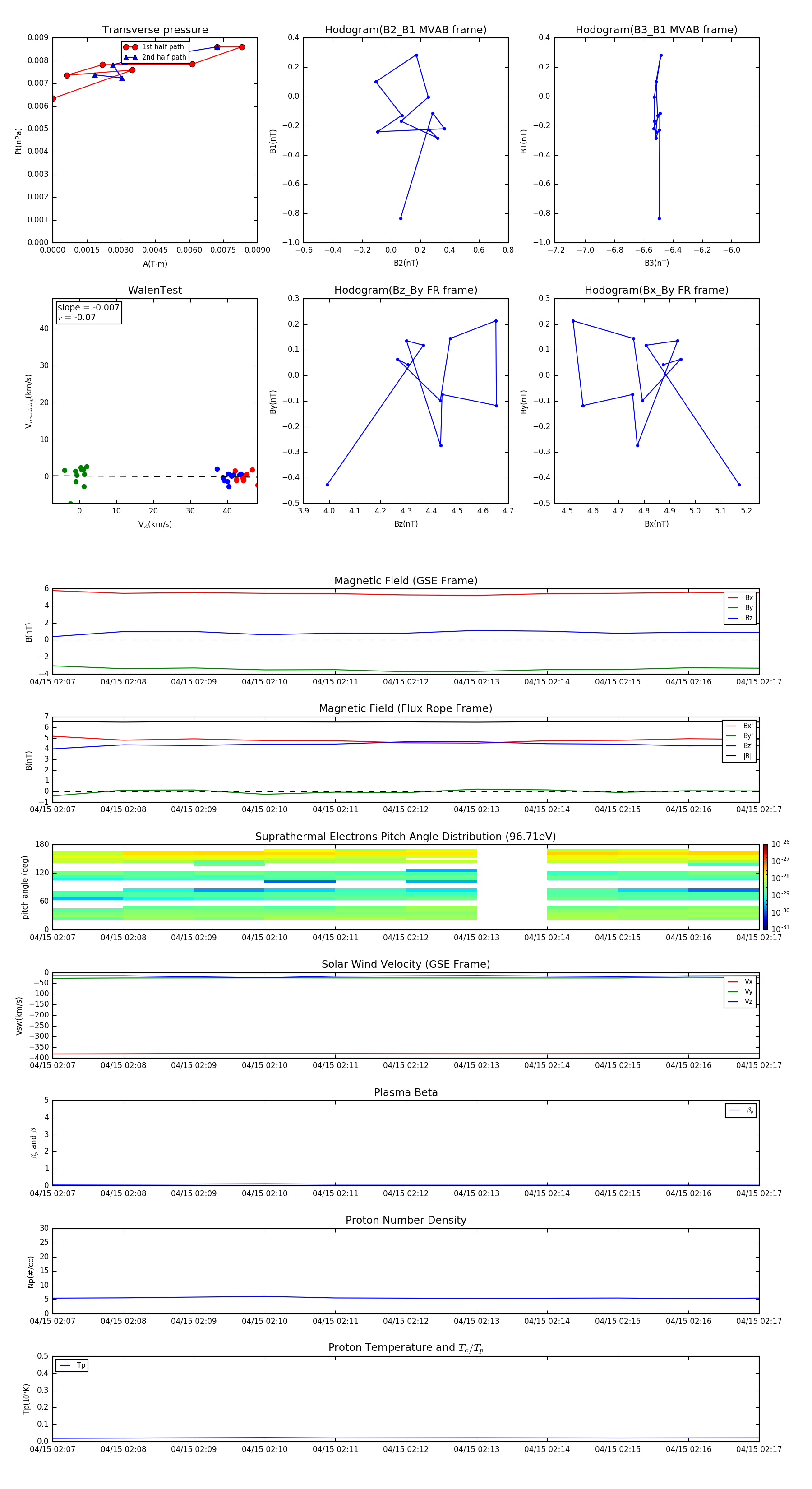Click the "Pt(nPa)" y-axis label
The image size is (812, 1489).
click(x=18, y=140)
